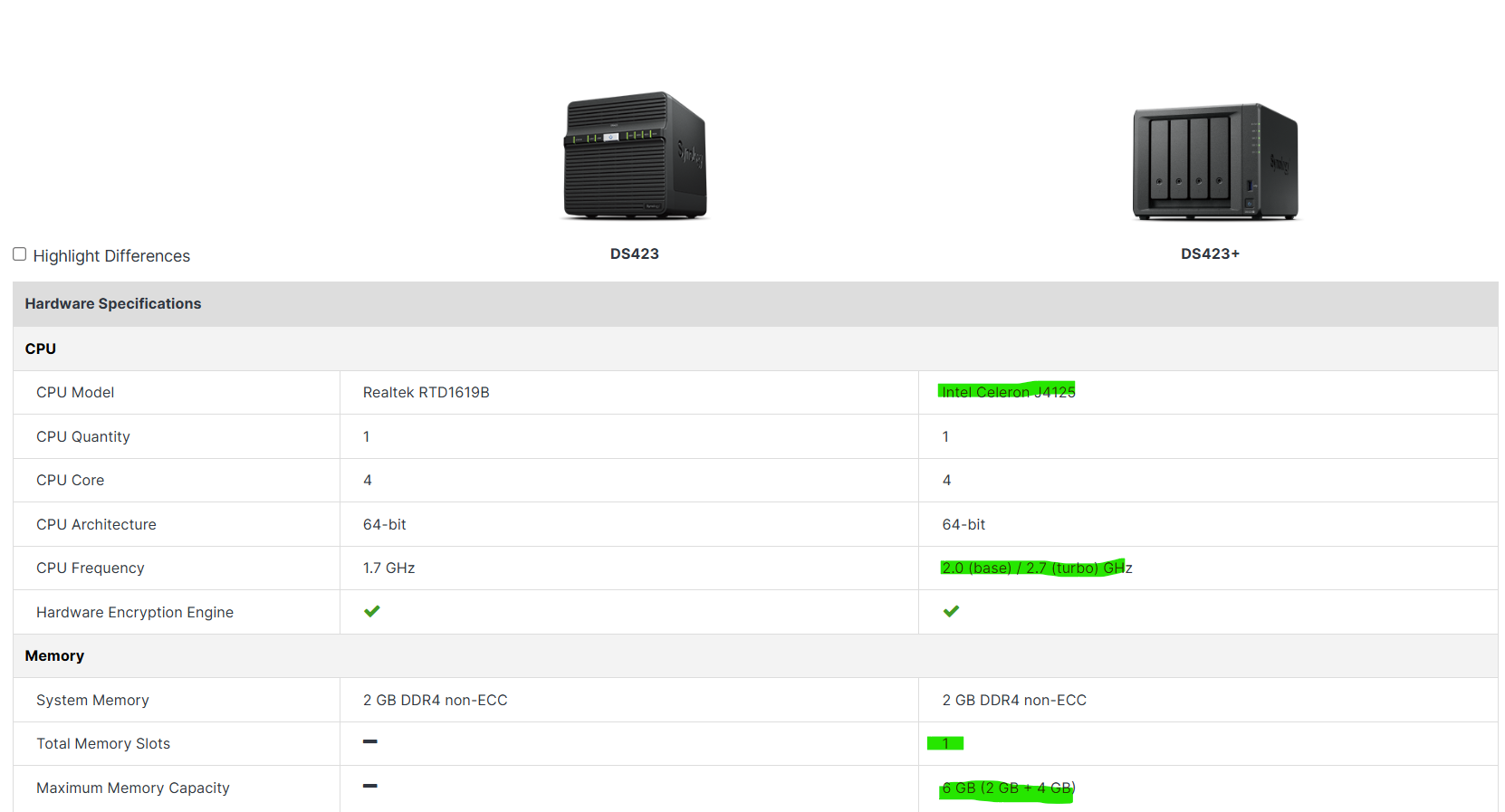Click the CPU Quantity row label
1505x812 pixels.
pos(83,437)
